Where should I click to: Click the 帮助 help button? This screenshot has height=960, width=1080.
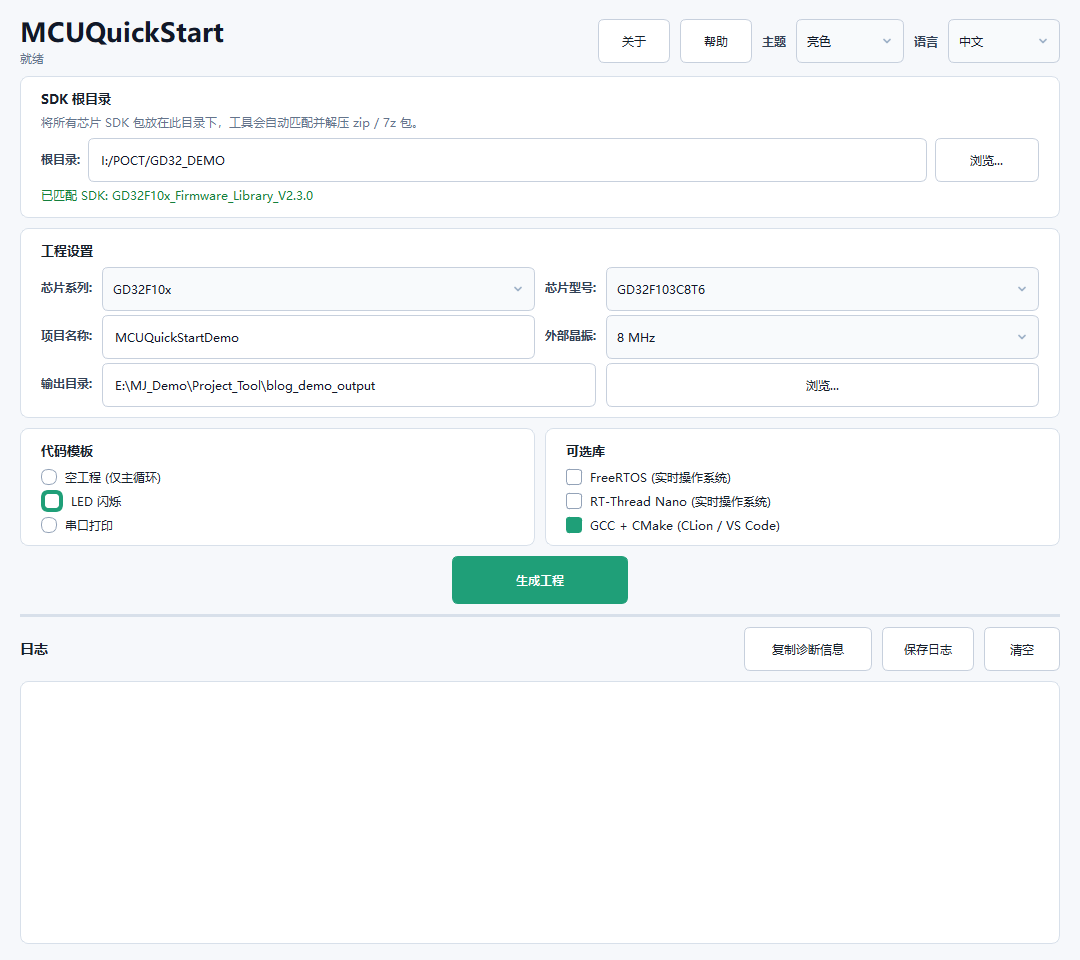(716, 41)
